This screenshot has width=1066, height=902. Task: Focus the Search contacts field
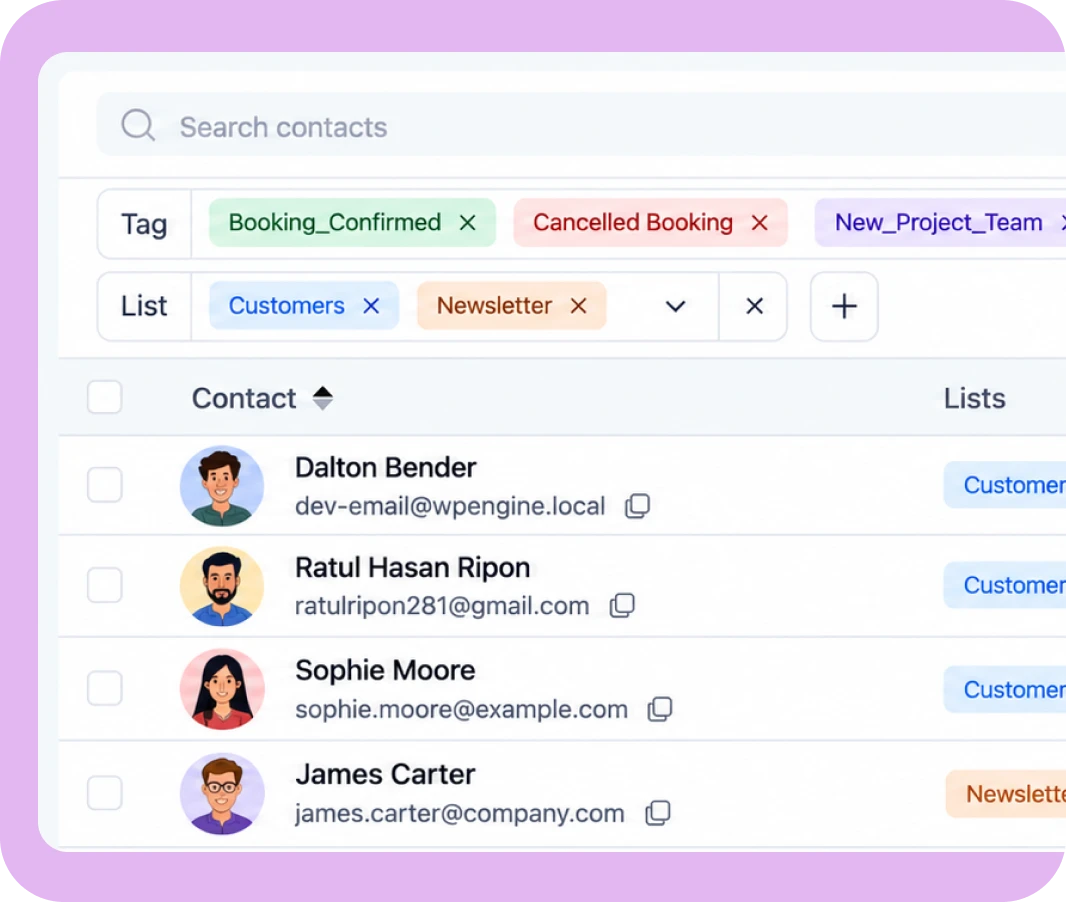click(581, 125)
